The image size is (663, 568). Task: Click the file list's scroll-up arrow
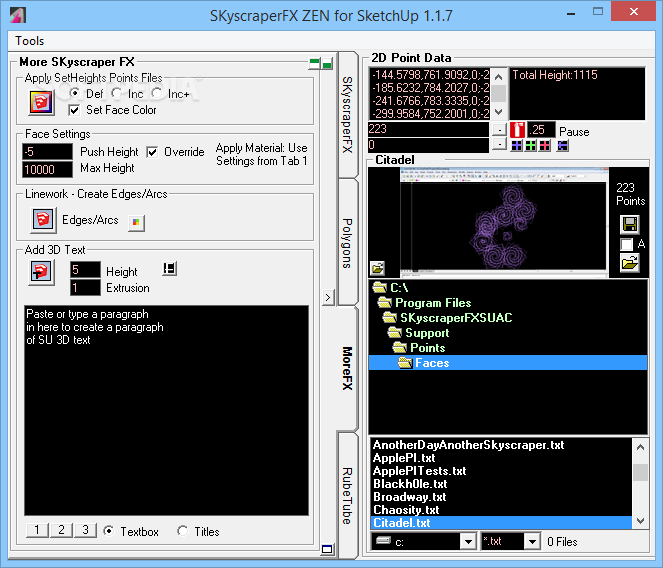(640, 447)
